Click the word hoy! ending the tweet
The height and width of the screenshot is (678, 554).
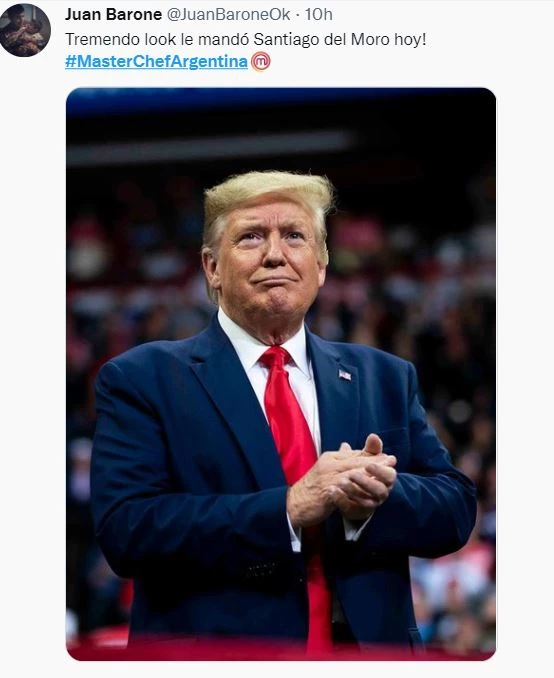click(x=410, y=39)
